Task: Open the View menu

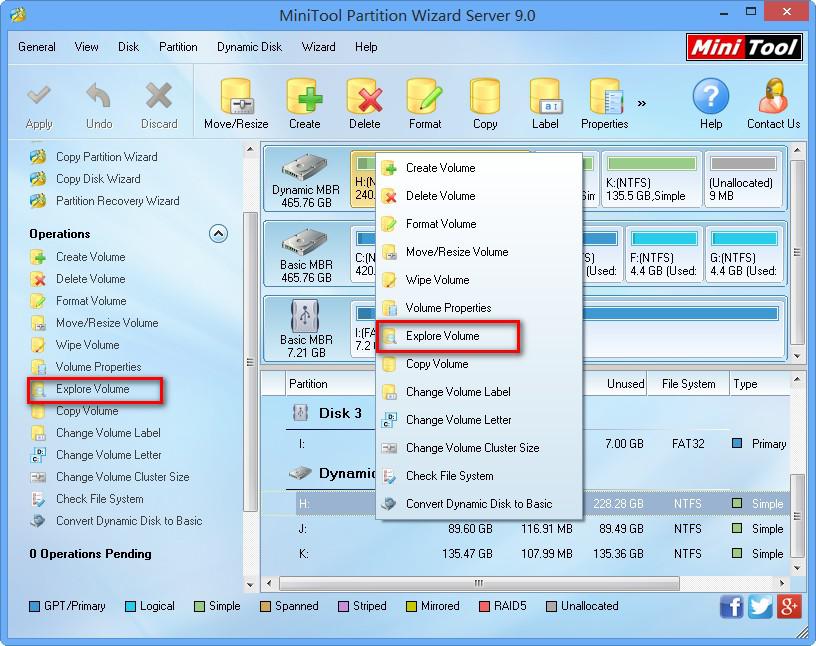Action: click(x=86, y=47)
